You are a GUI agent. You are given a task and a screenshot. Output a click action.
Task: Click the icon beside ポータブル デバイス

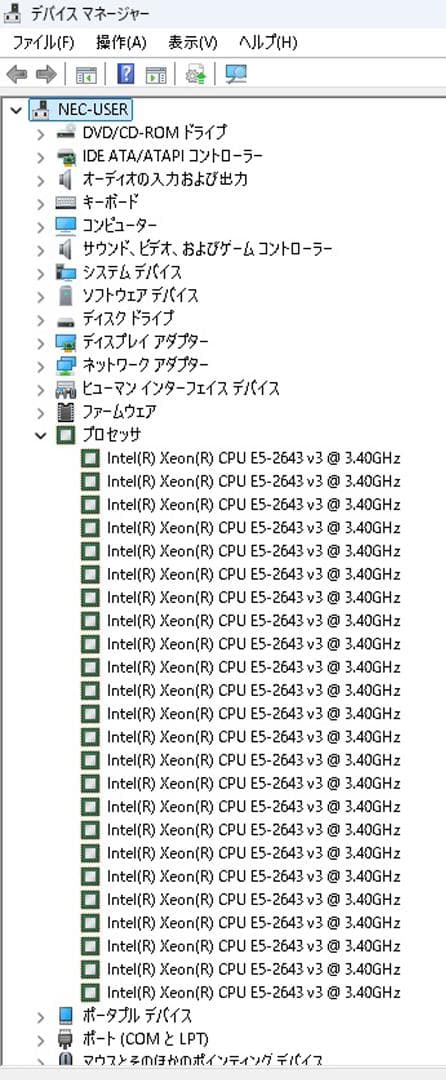pyautogui.click(x=66, y=1016)
